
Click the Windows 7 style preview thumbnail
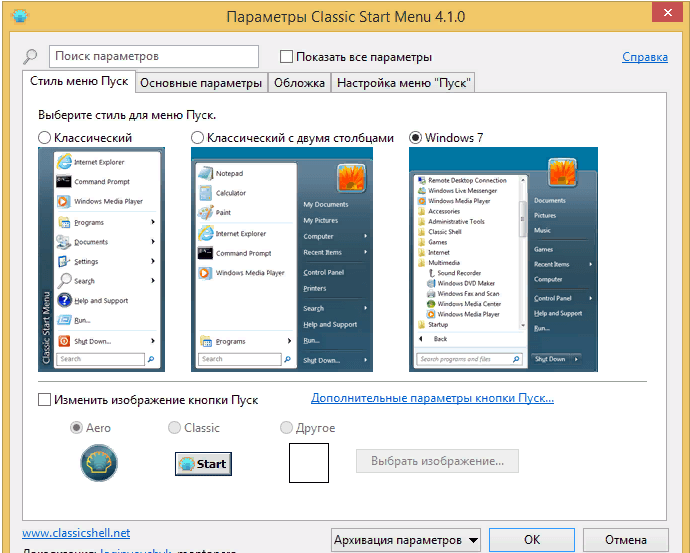(503, 260)
